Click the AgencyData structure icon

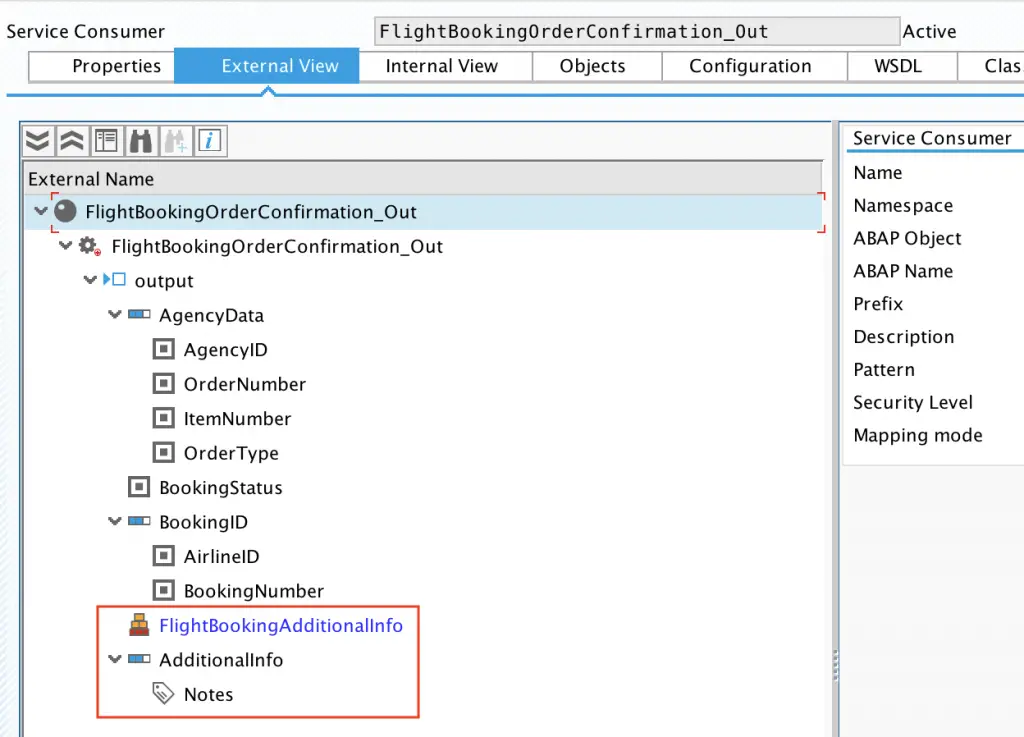pyautogui.click(x=139, y=315)
